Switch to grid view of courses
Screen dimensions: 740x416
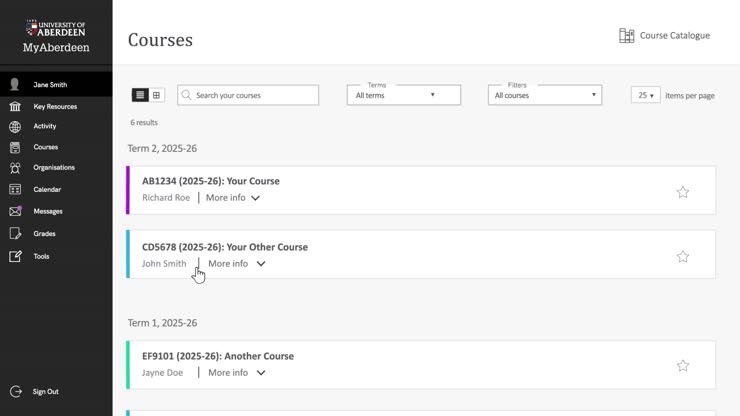(x=157, y=95)
